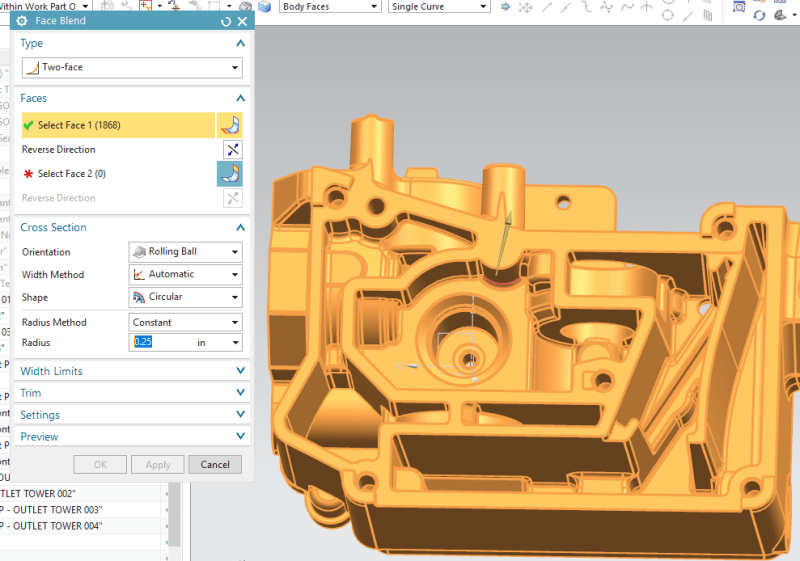The width and height of the screenshot is (800, 561).
Task: Toggle the quadrant point circle snap icon
Action: [x=667, y=15]
